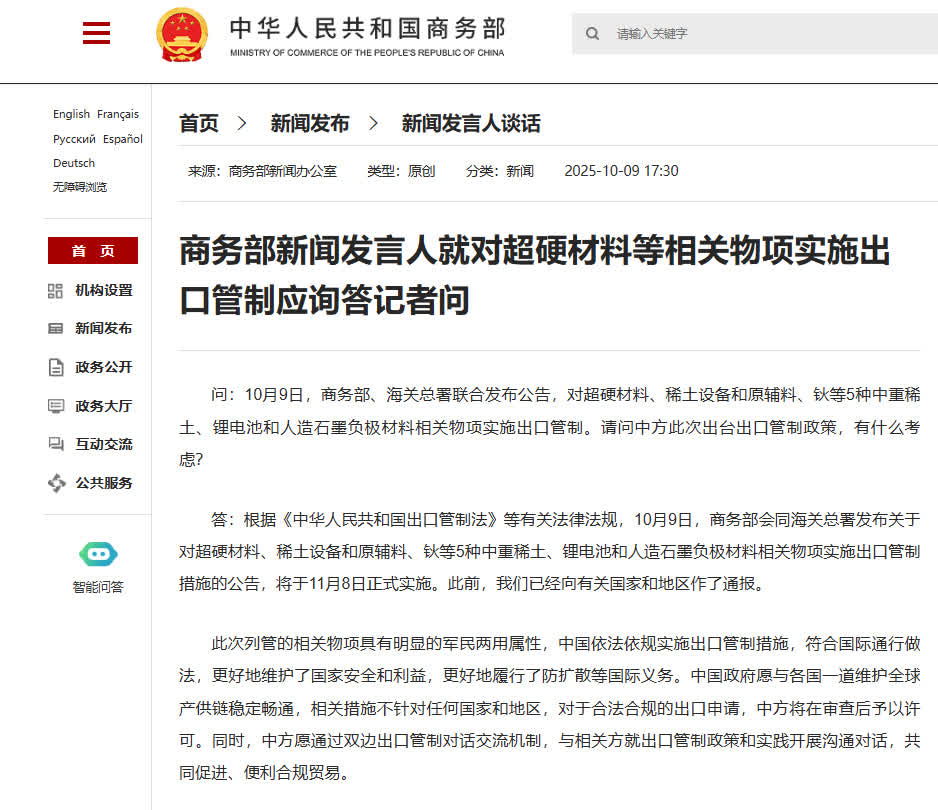
Task: Switch language to English
Action: [71, 114]
